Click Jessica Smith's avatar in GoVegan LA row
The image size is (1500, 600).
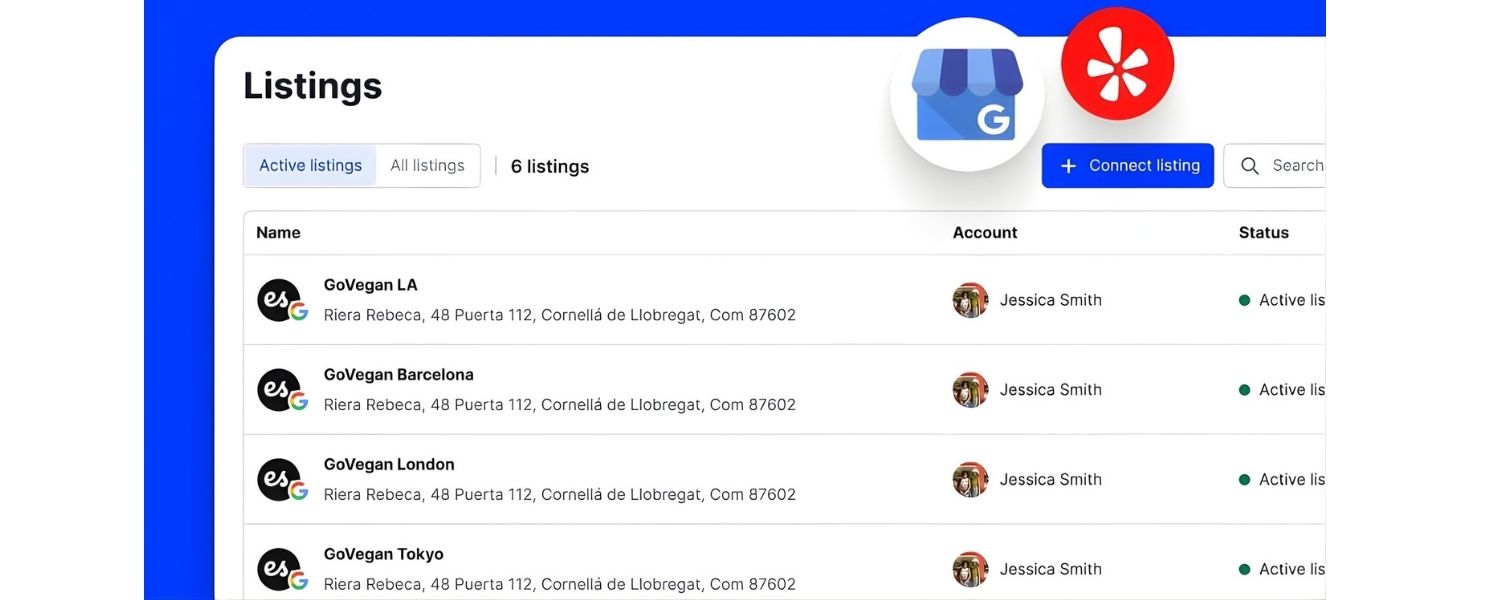point(970,300)
